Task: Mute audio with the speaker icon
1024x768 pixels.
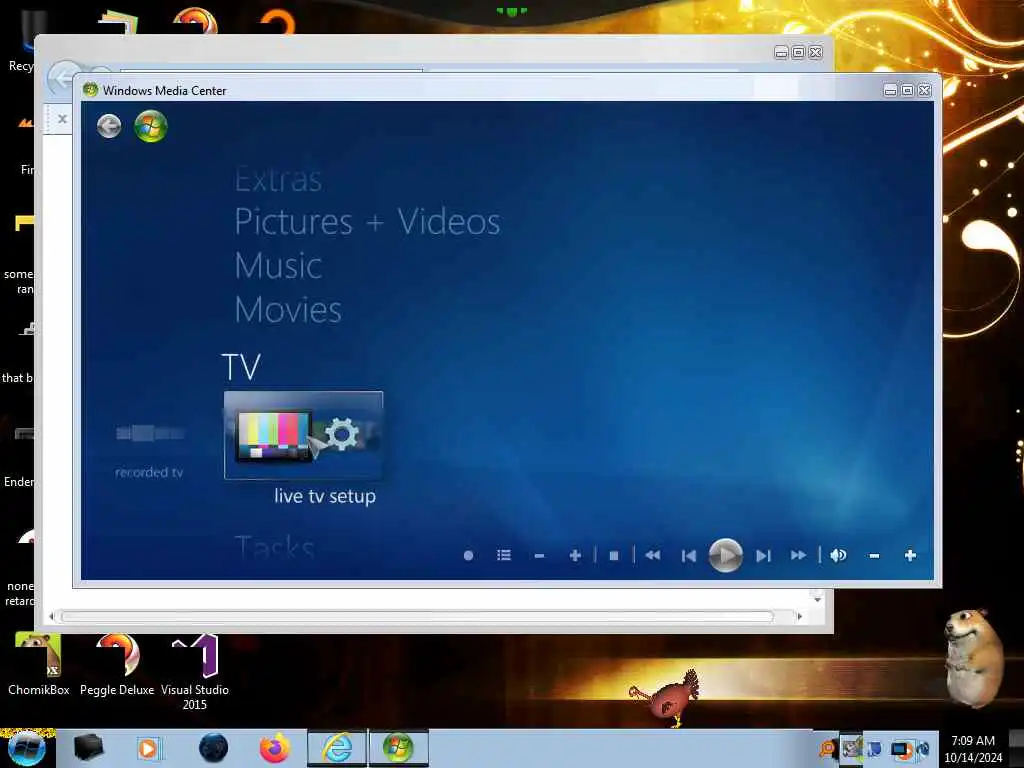Action: tap(839, 555)
